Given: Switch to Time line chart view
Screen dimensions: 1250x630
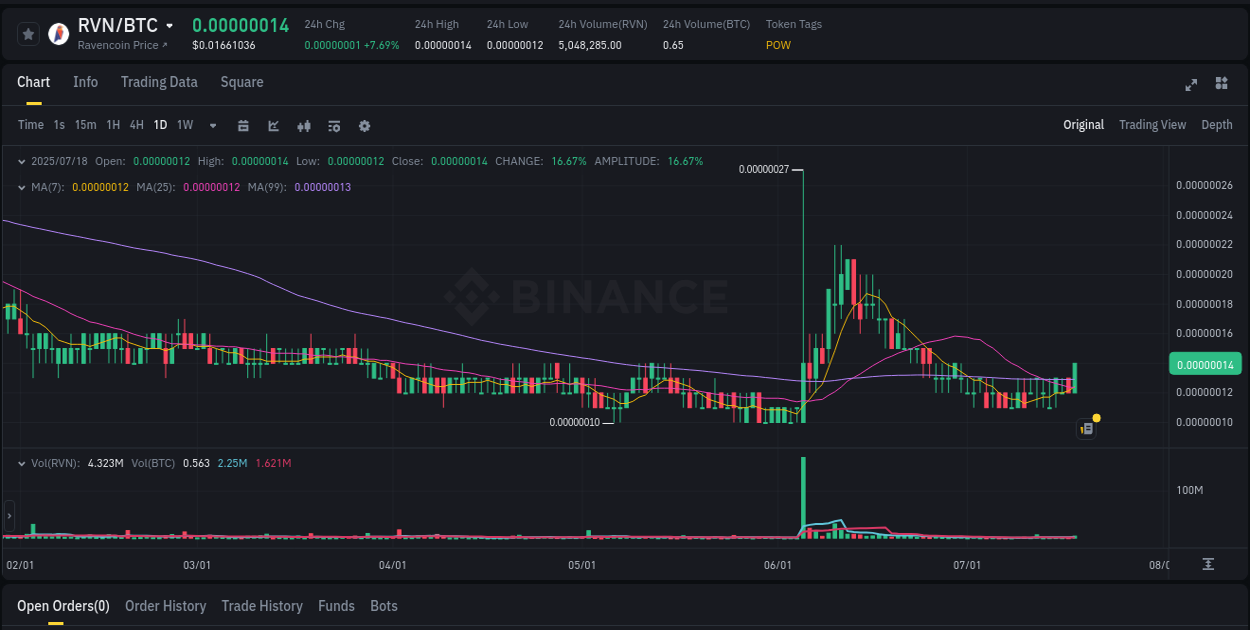Looking at the screenshot, I should point(31,125).
